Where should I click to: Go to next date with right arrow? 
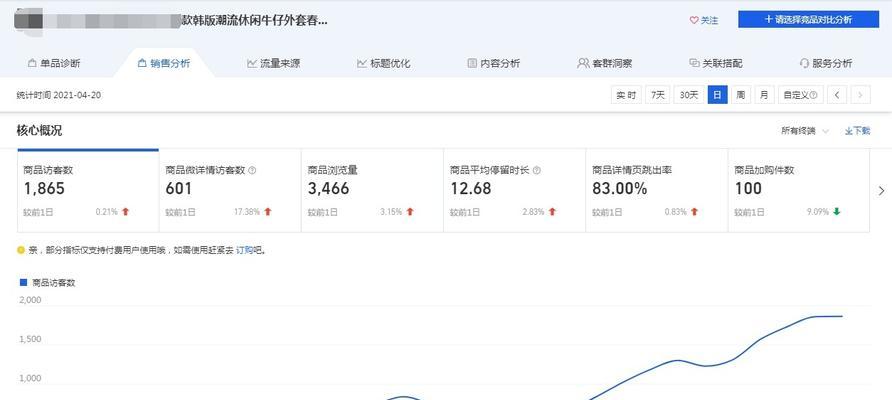[861, 95]
